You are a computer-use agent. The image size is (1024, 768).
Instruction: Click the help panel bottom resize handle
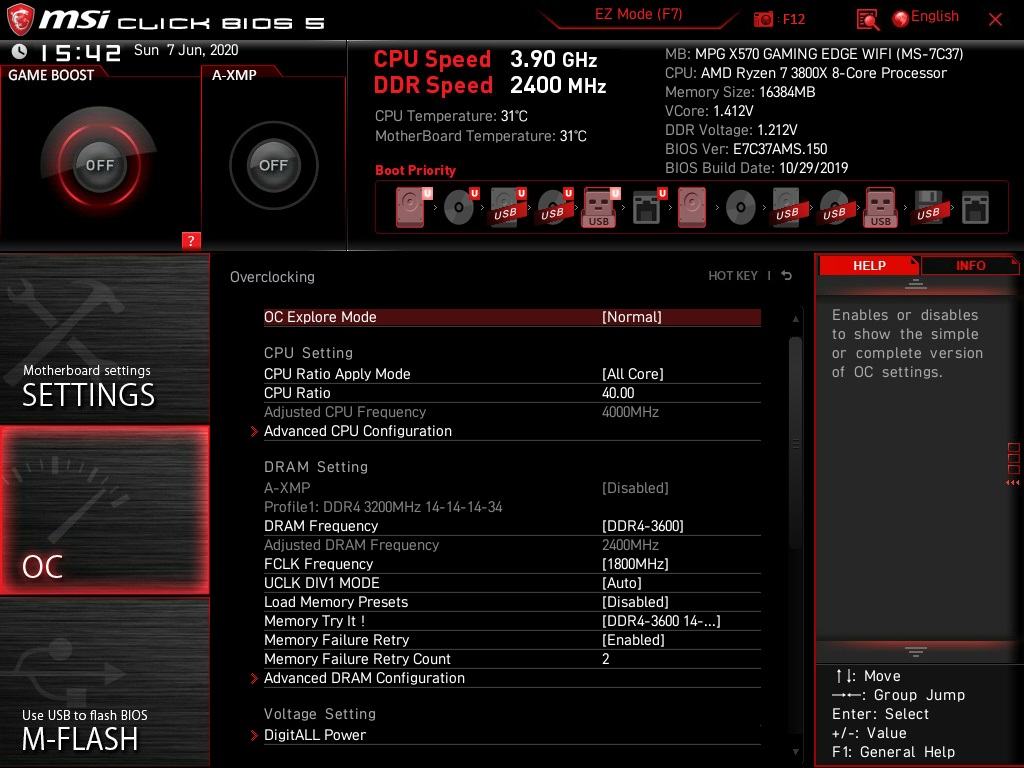pos(916,652)
